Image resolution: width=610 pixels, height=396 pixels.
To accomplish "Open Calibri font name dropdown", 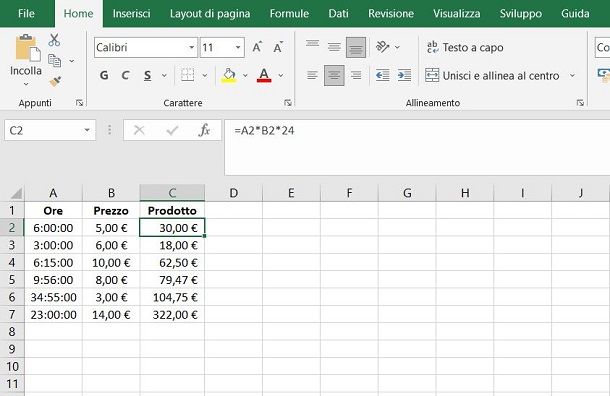I will (192, 47).
